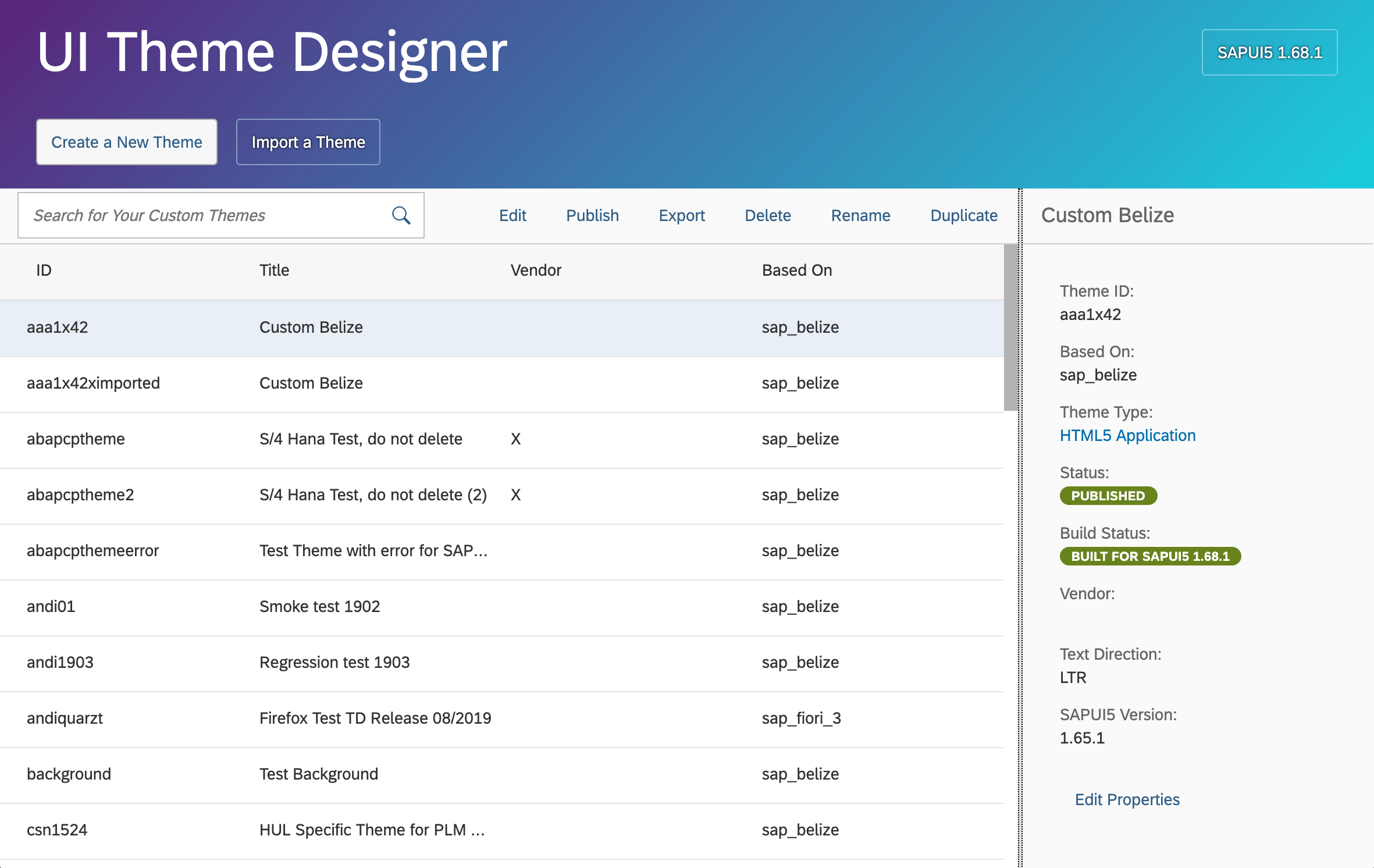Screen dimensions: 1374x868
Task: Click title Smoke test 1902
Action: point(319,606)
